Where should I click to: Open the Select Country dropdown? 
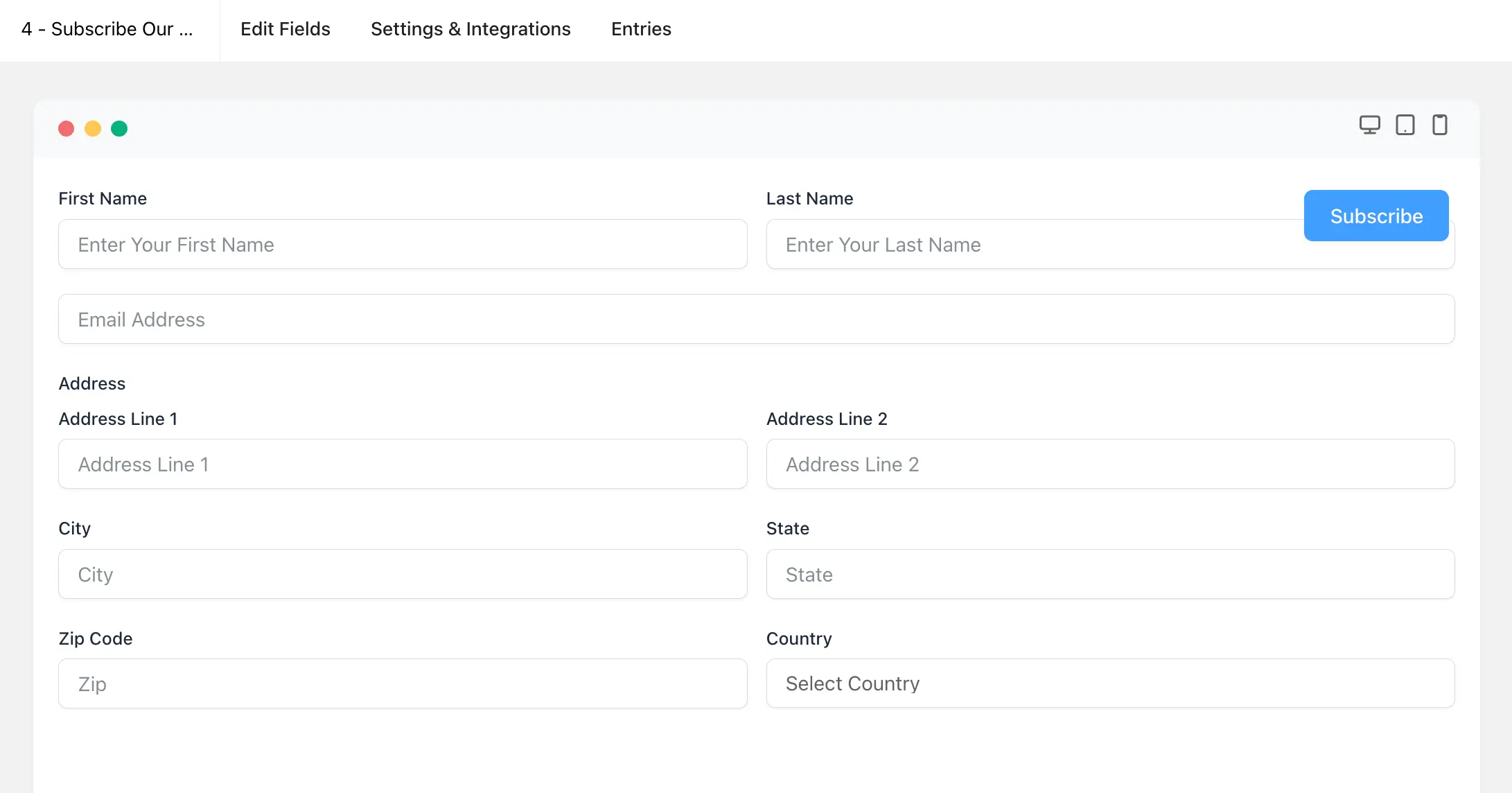(1110, 683)
